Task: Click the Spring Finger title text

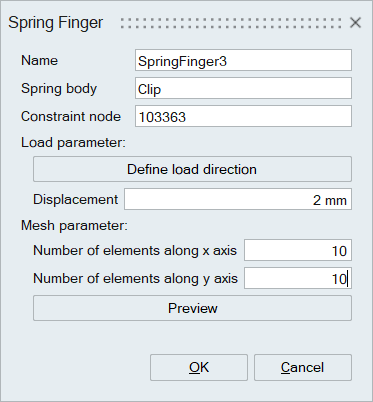Action: (55, 23)
